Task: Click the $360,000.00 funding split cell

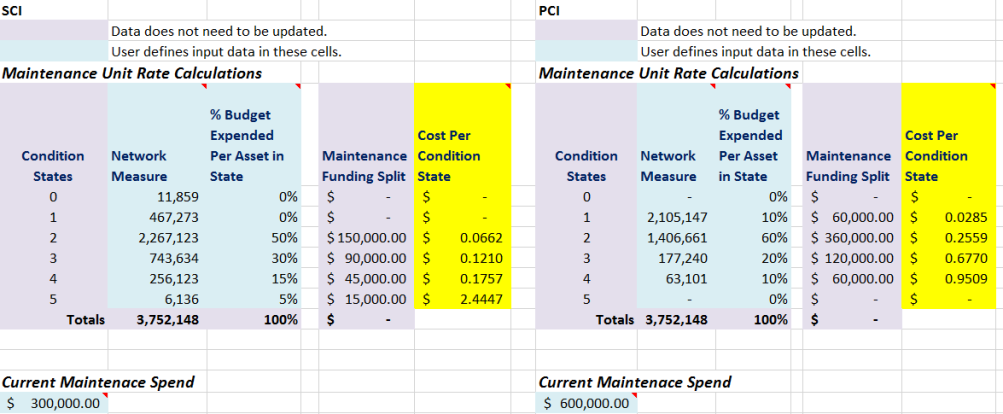Action: pyautogui.click(x=852, y=237)
